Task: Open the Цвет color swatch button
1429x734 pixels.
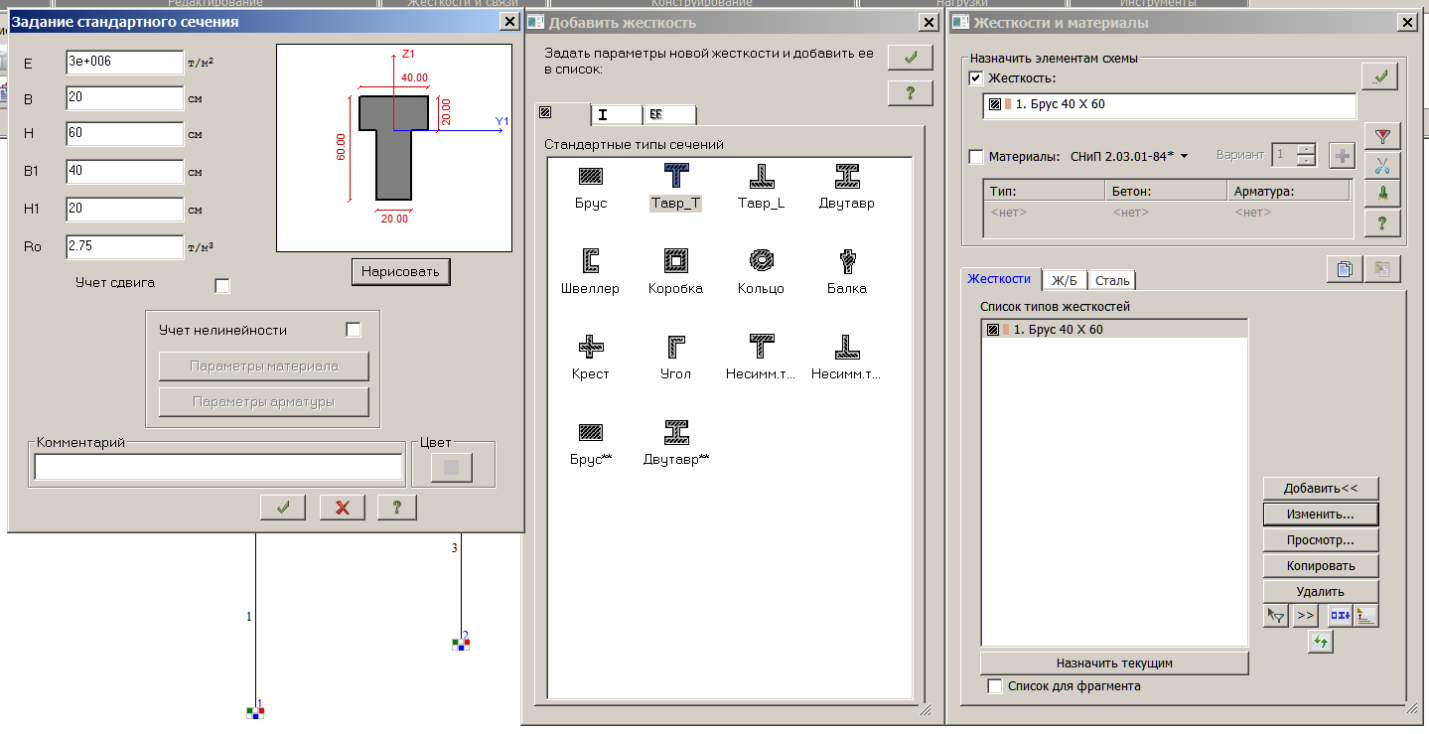Action: tap(451, 467)
